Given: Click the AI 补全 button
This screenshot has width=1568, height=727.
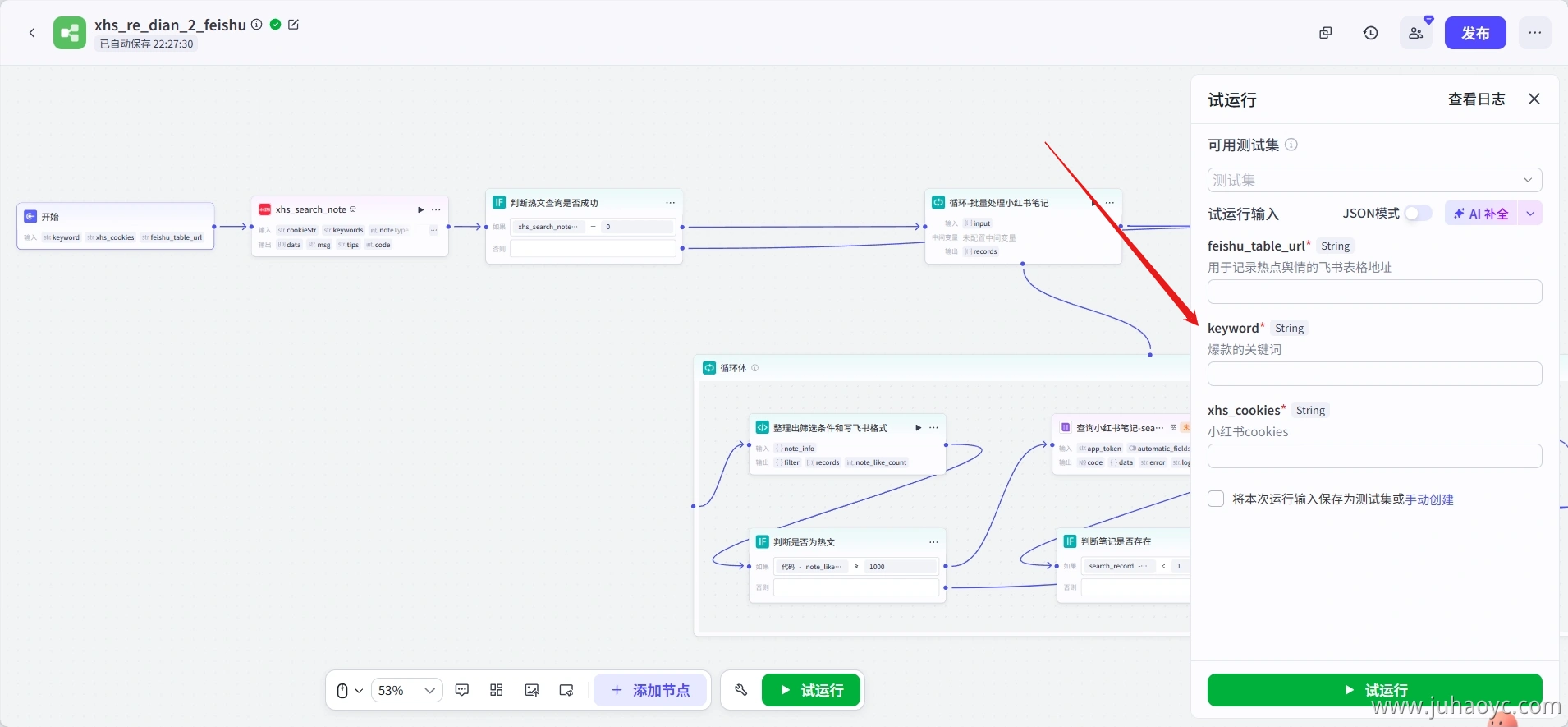Looking at the screenshot, I should coord(1481,214).
